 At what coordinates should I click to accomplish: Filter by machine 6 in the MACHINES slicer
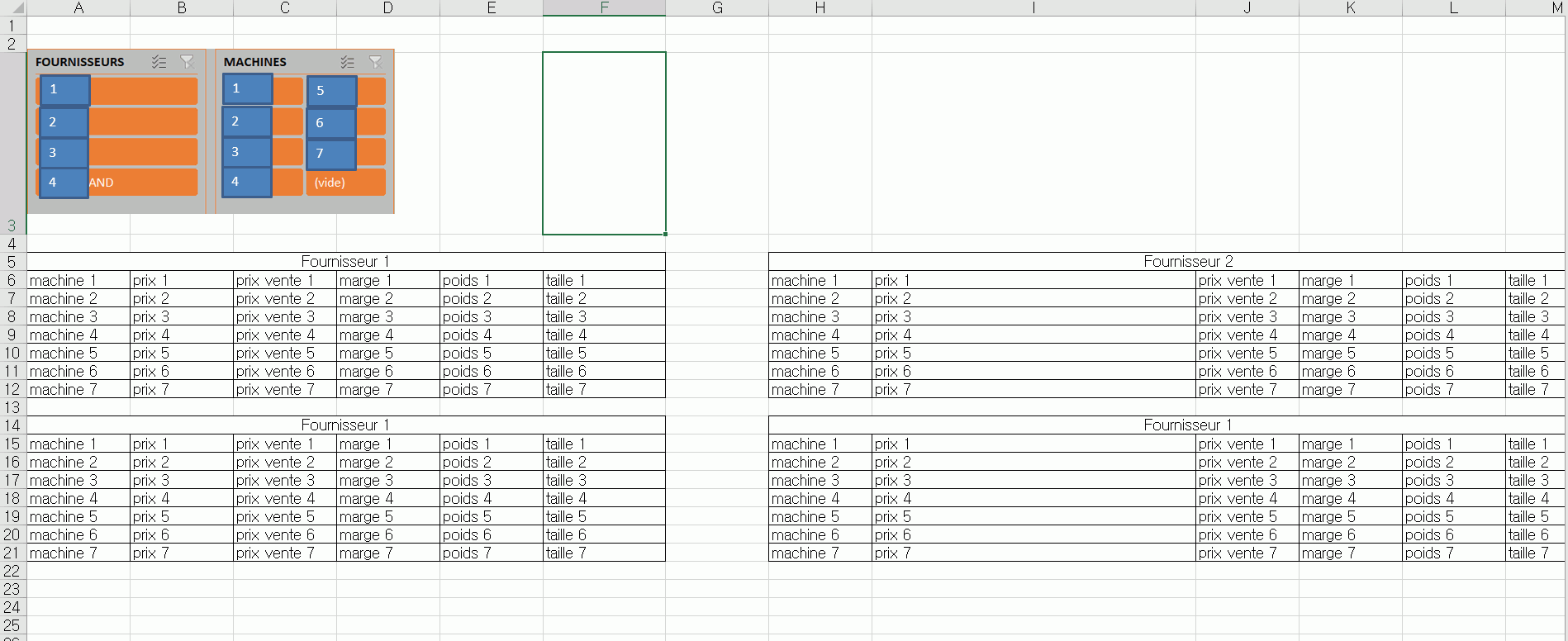(x=346, y=122)
